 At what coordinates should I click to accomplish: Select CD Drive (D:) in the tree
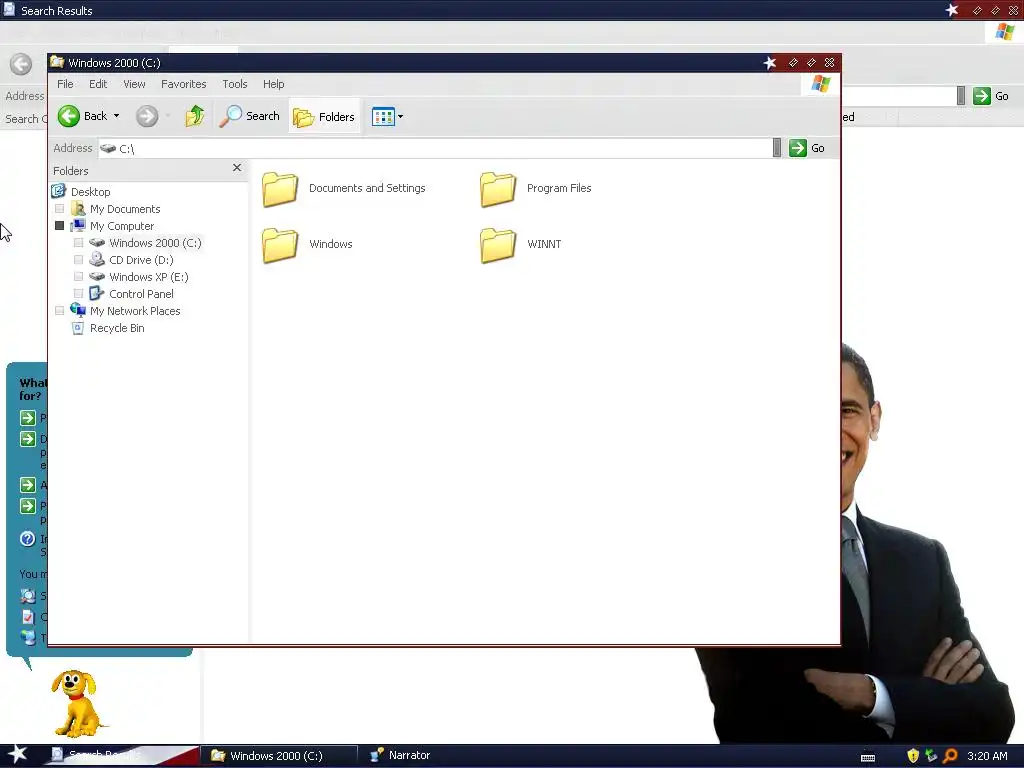[x=141, y=260]
